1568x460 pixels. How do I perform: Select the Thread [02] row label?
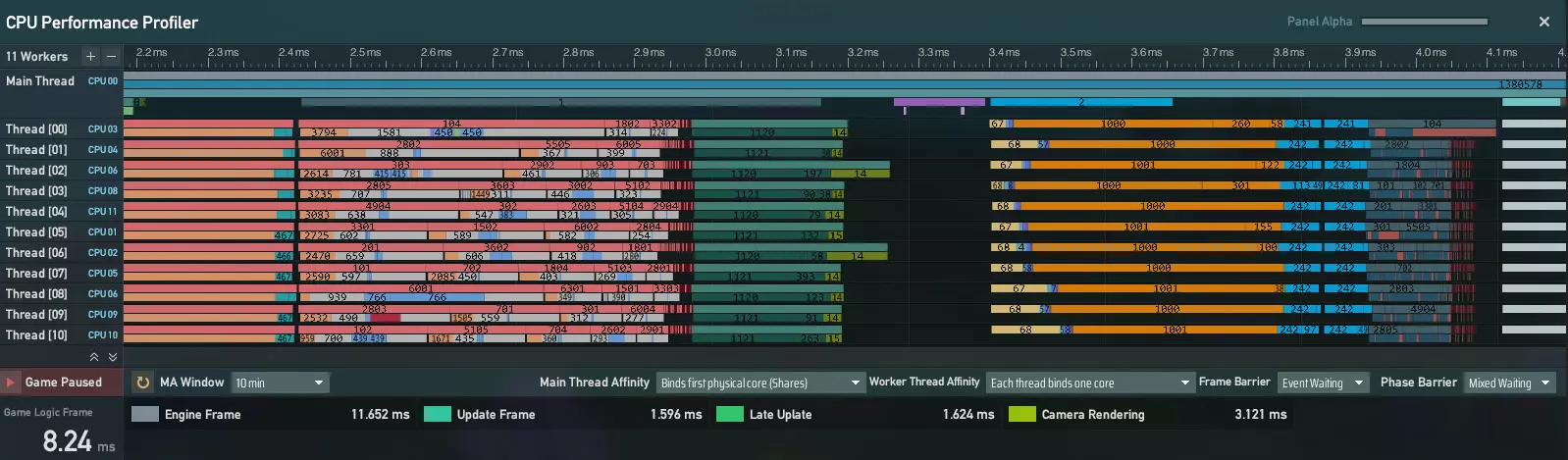click(x=36, y=170)
